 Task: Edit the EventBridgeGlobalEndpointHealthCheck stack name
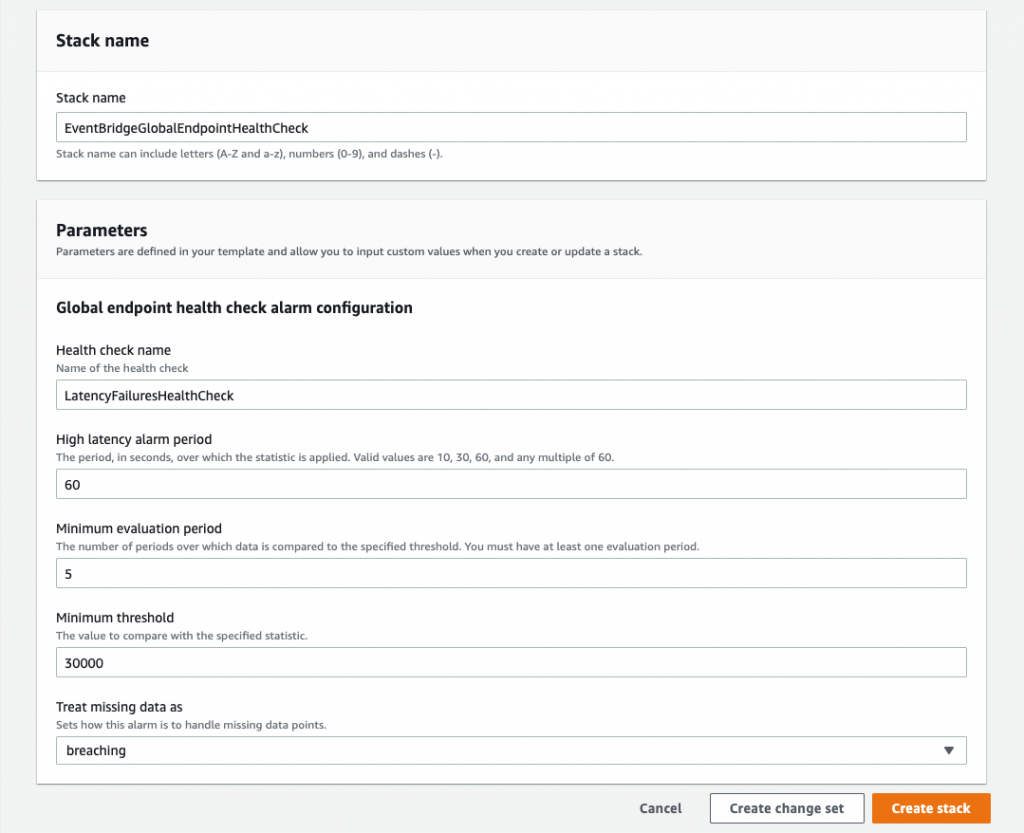[511, 127]
